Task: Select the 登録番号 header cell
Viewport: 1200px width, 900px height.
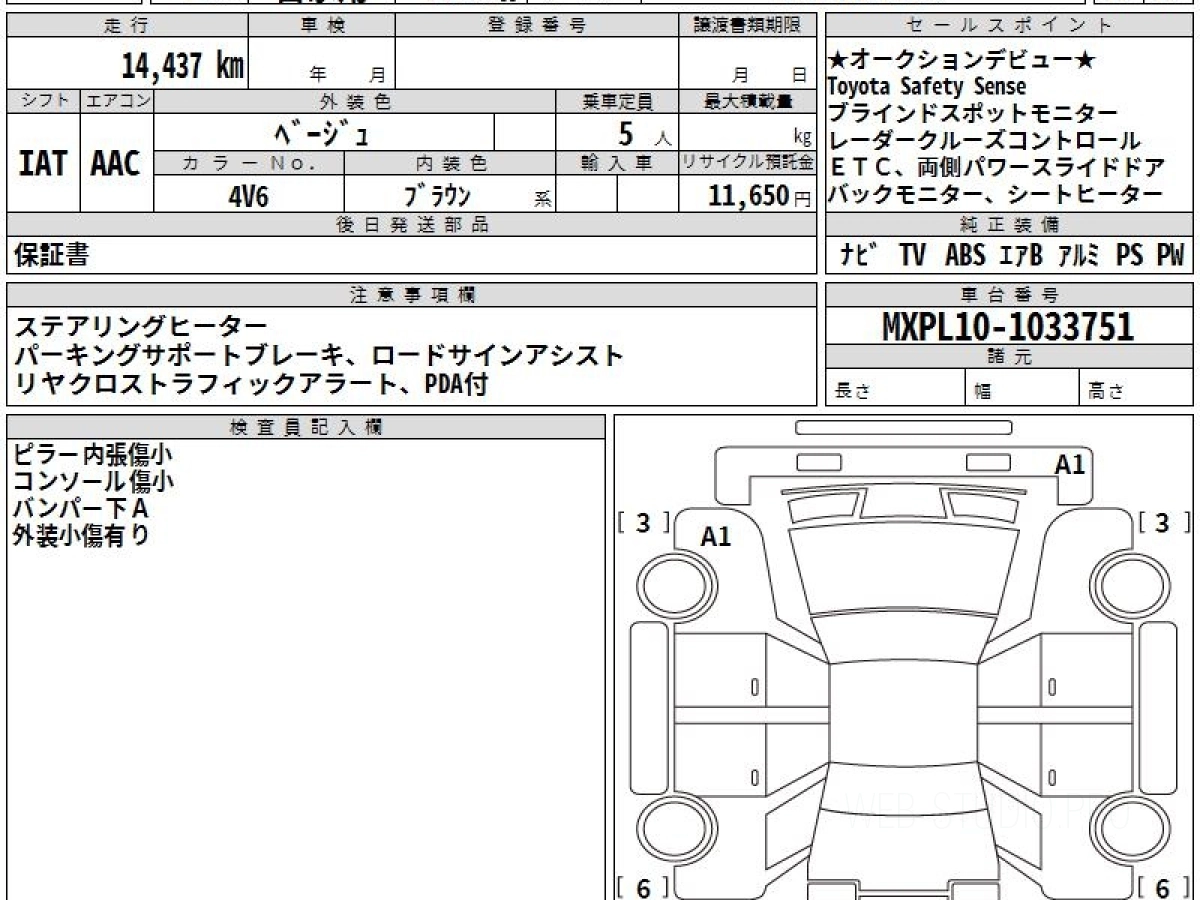Action: tap(537, 26)
